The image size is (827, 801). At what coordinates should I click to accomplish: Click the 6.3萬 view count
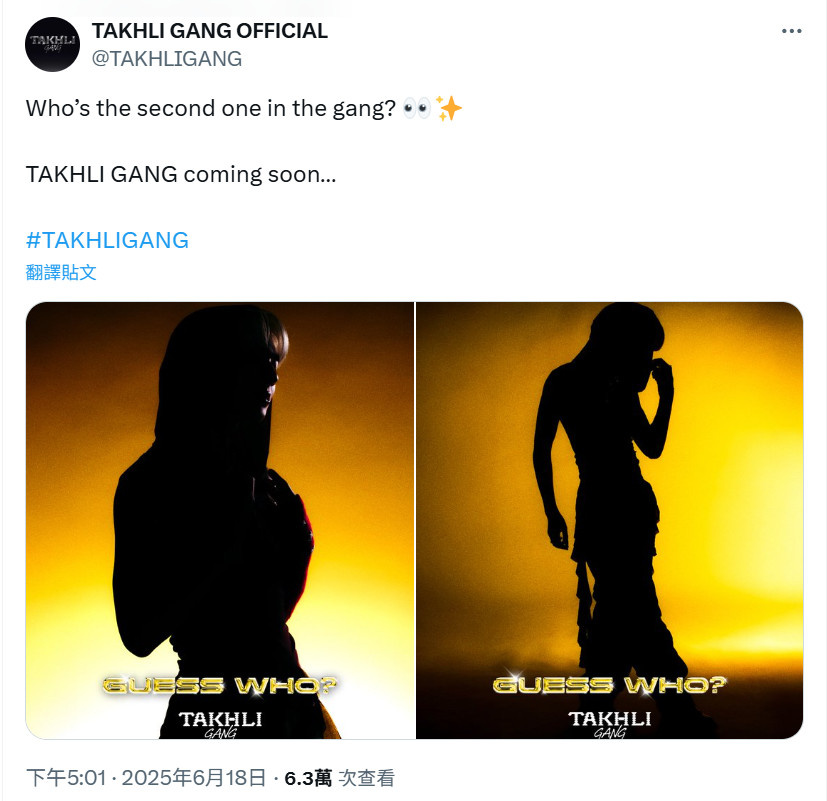point(308,778)
